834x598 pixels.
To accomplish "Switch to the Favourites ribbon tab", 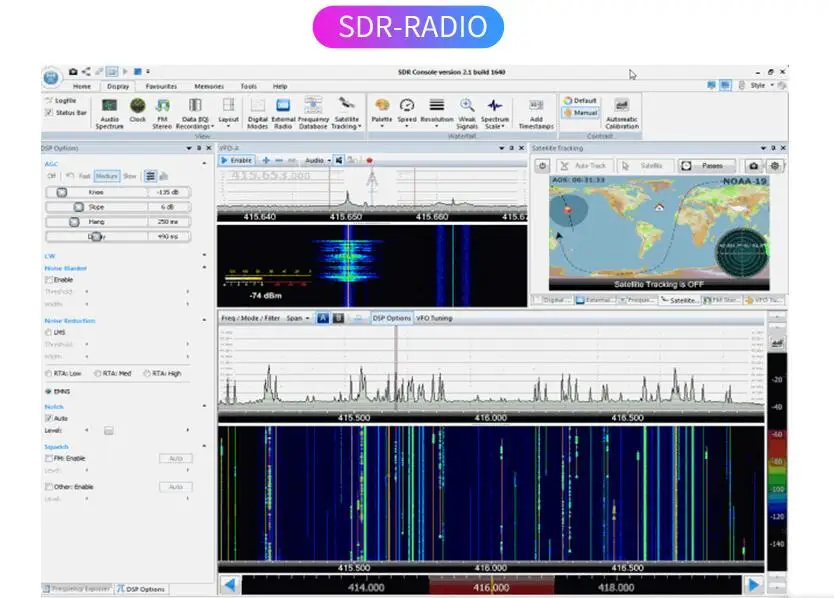I will click(161, 87).
